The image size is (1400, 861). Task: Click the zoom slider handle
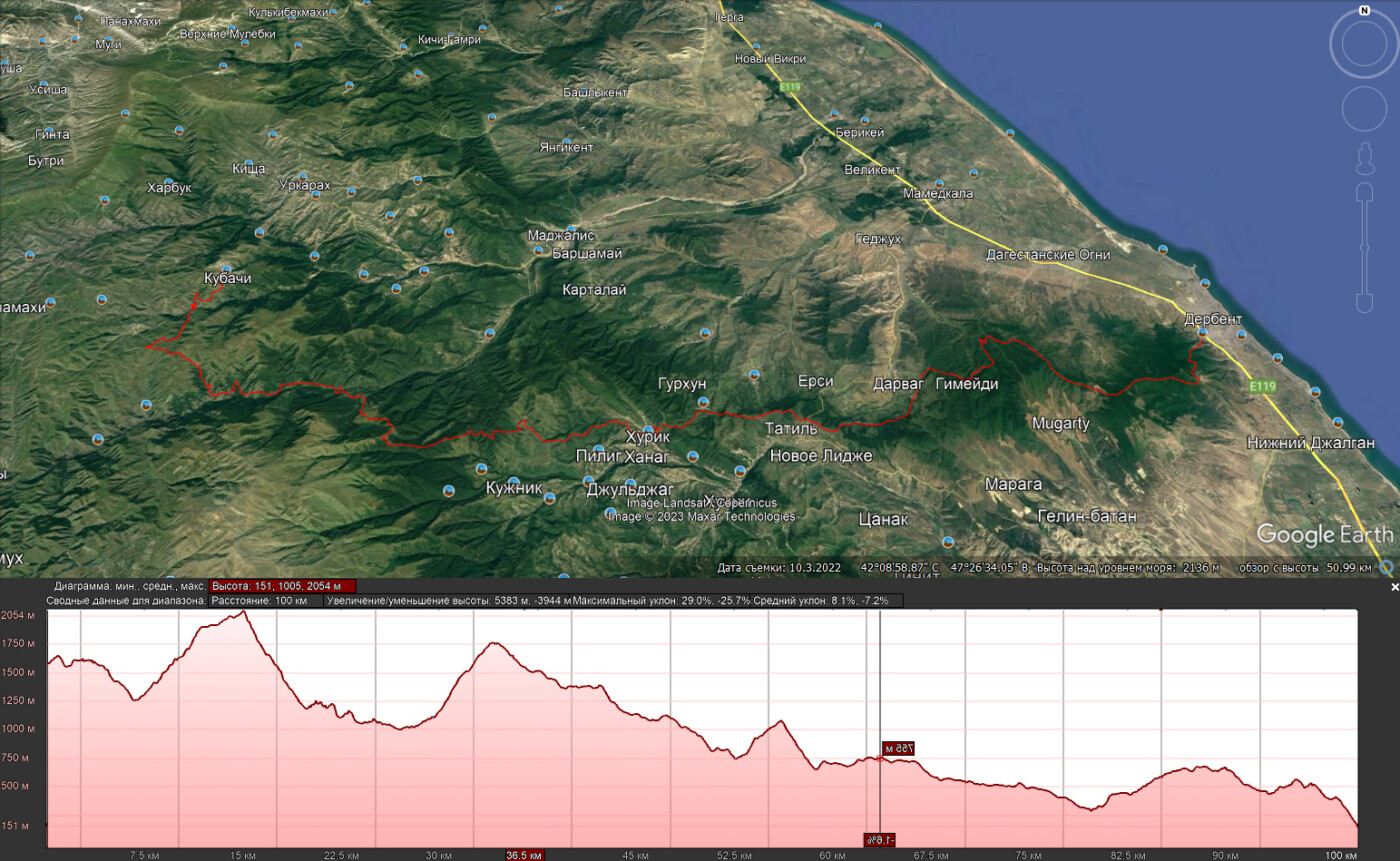point(1364,246)
